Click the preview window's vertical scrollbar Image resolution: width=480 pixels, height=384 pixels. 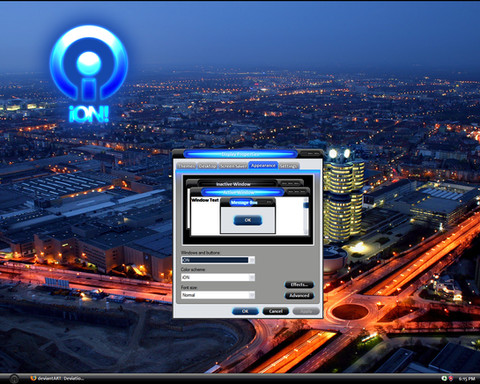[x=306, y=216]
